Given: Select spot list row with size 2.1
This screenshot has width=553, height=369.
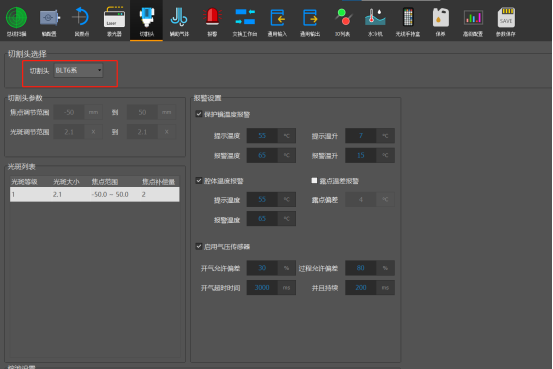Looking at the screenshot, I should pos(95,194).
